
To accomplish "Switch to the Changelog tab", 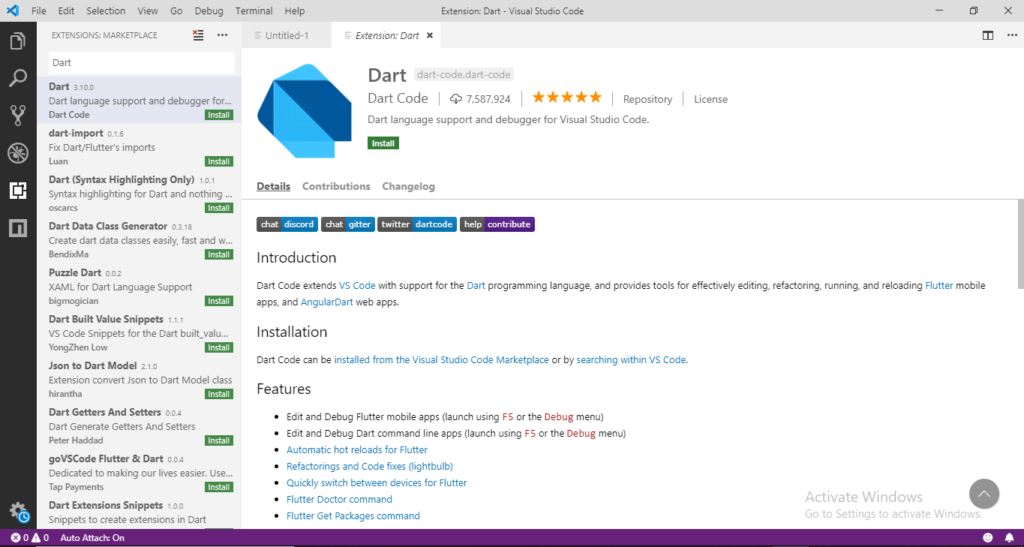I will (x=408, y=186).
